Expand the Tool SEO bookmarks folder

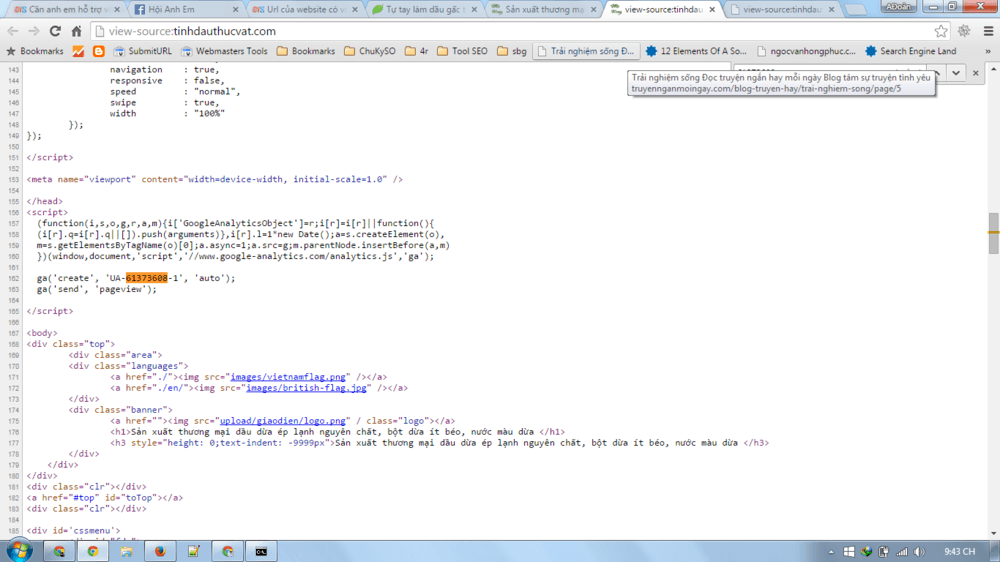pyautogui.click(x=462, y=51)
